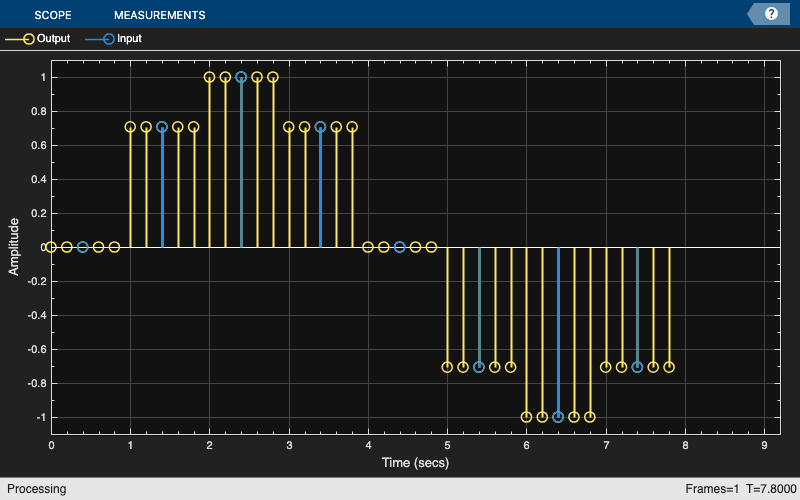Open the help question mark icon
Image resolution: width=800 pixels, height=500 pixels.
tap(771, 14)
